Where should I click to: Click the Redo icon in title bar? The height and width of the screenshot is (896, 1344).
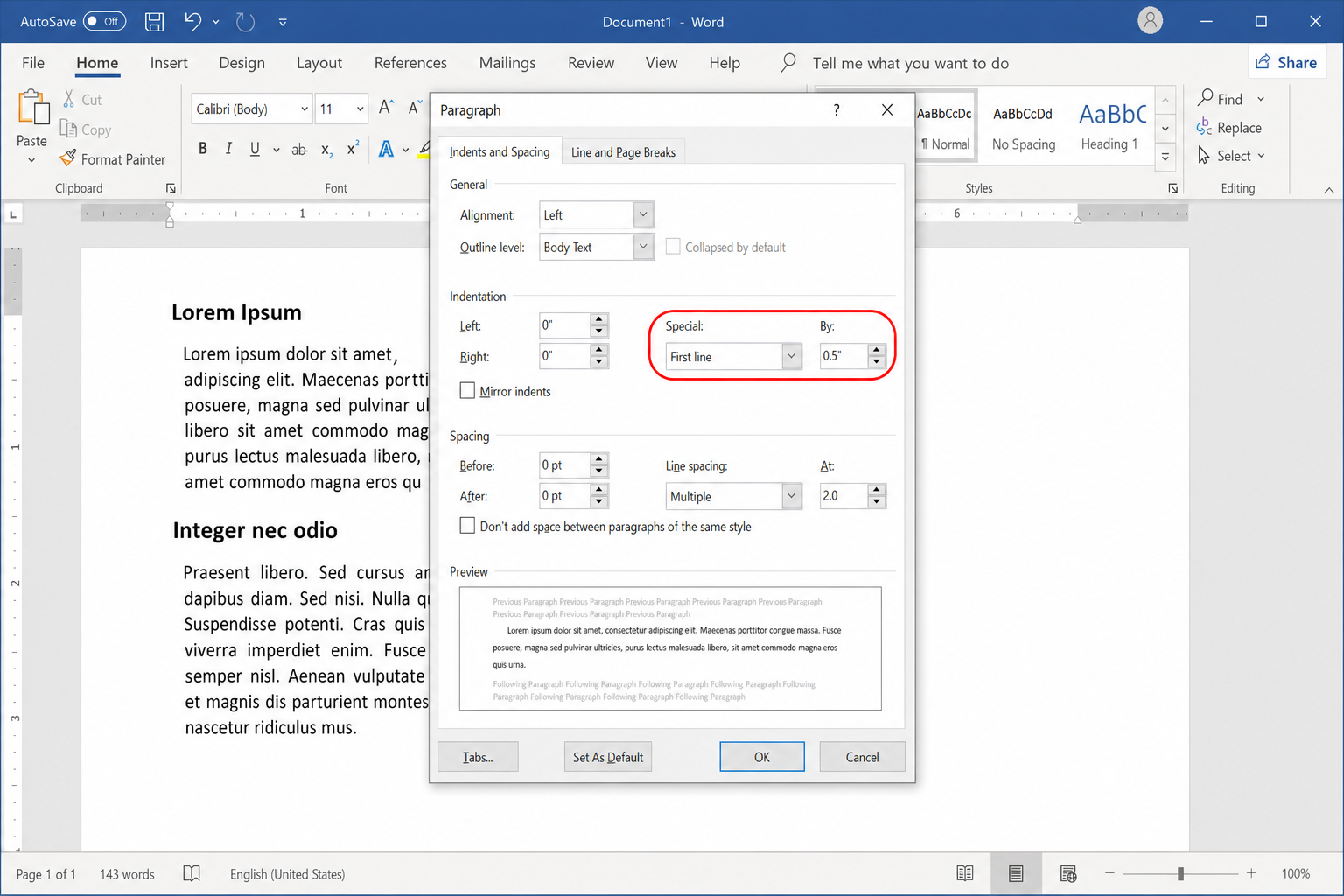pos(246,22)
